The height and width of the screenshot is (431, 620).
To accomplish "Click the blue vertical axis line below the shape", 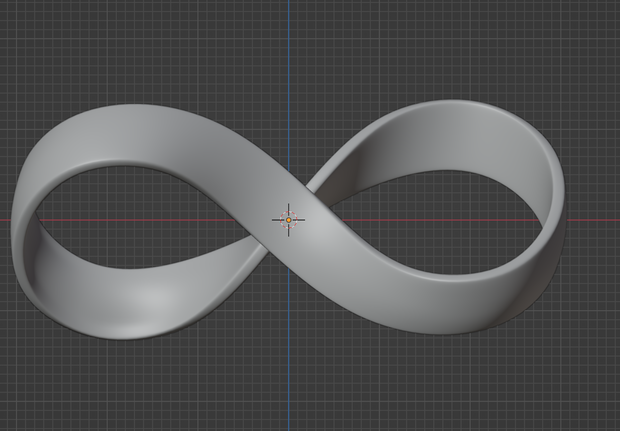I will [x=289, y=350].
